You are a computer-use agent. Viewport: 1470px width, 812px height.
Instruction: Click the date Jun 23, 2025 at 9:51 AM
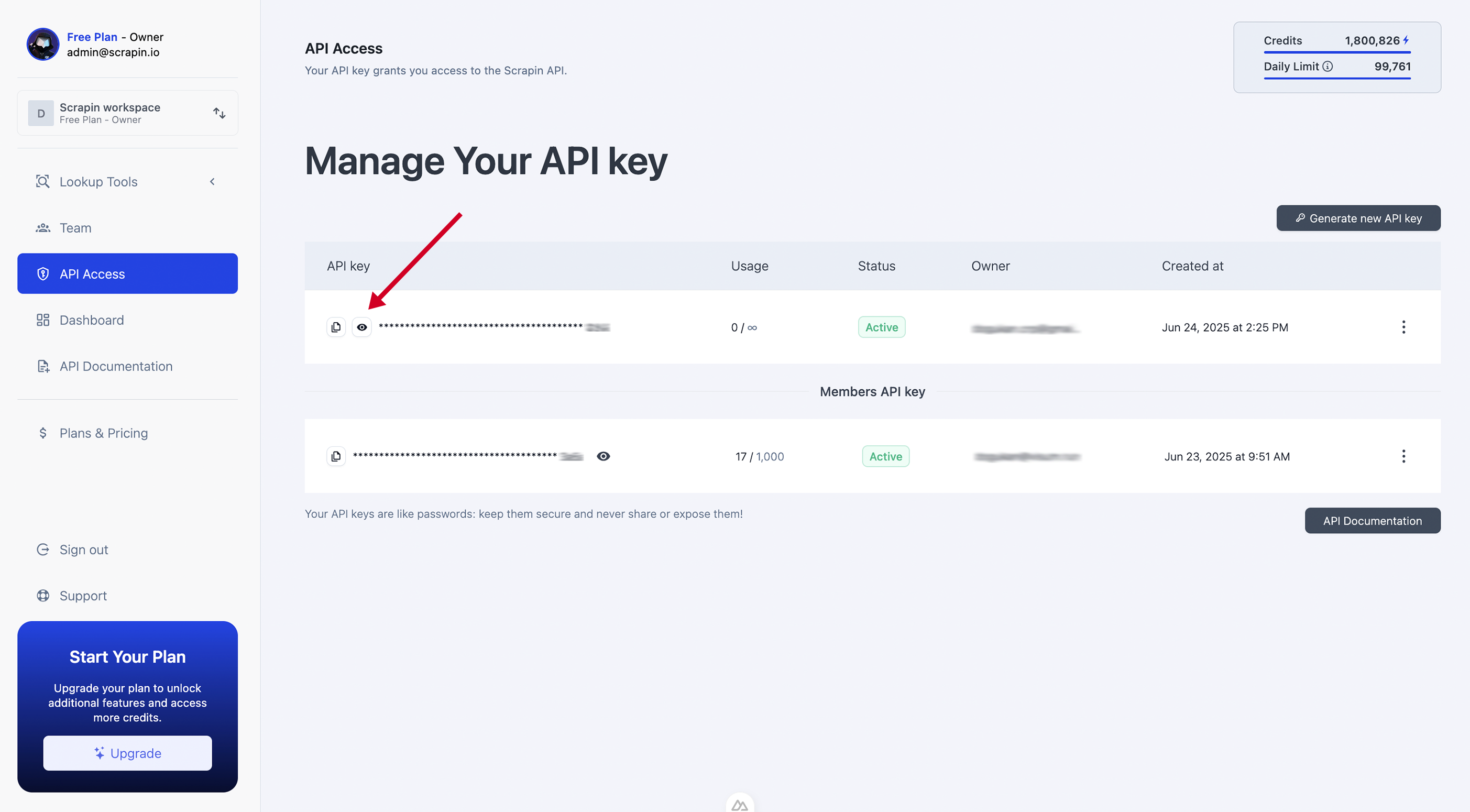coord(1227,456)
